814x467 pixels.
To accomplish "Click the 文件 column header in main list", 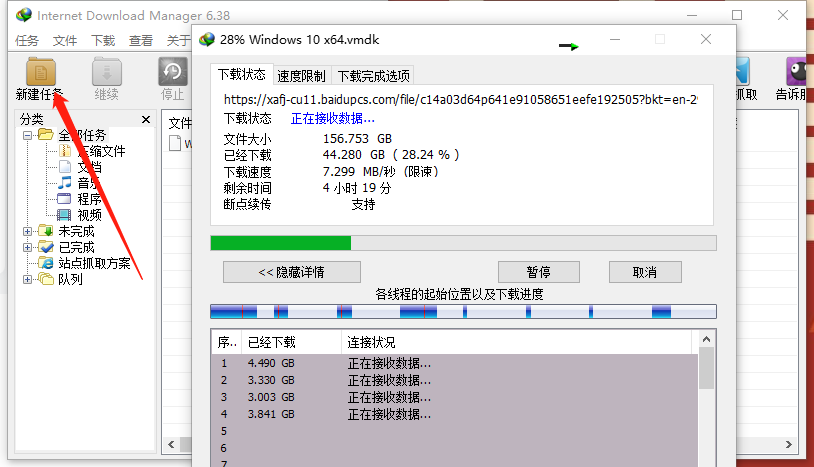I will pos(180,123).
